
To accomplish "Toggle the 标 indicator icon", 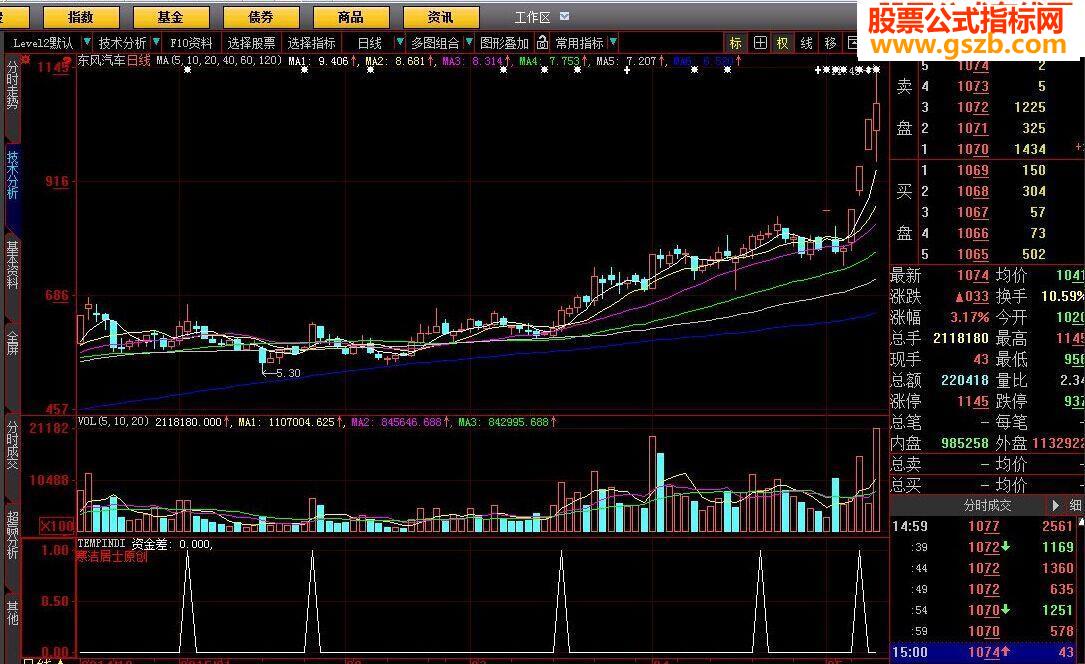I will 736,43.
